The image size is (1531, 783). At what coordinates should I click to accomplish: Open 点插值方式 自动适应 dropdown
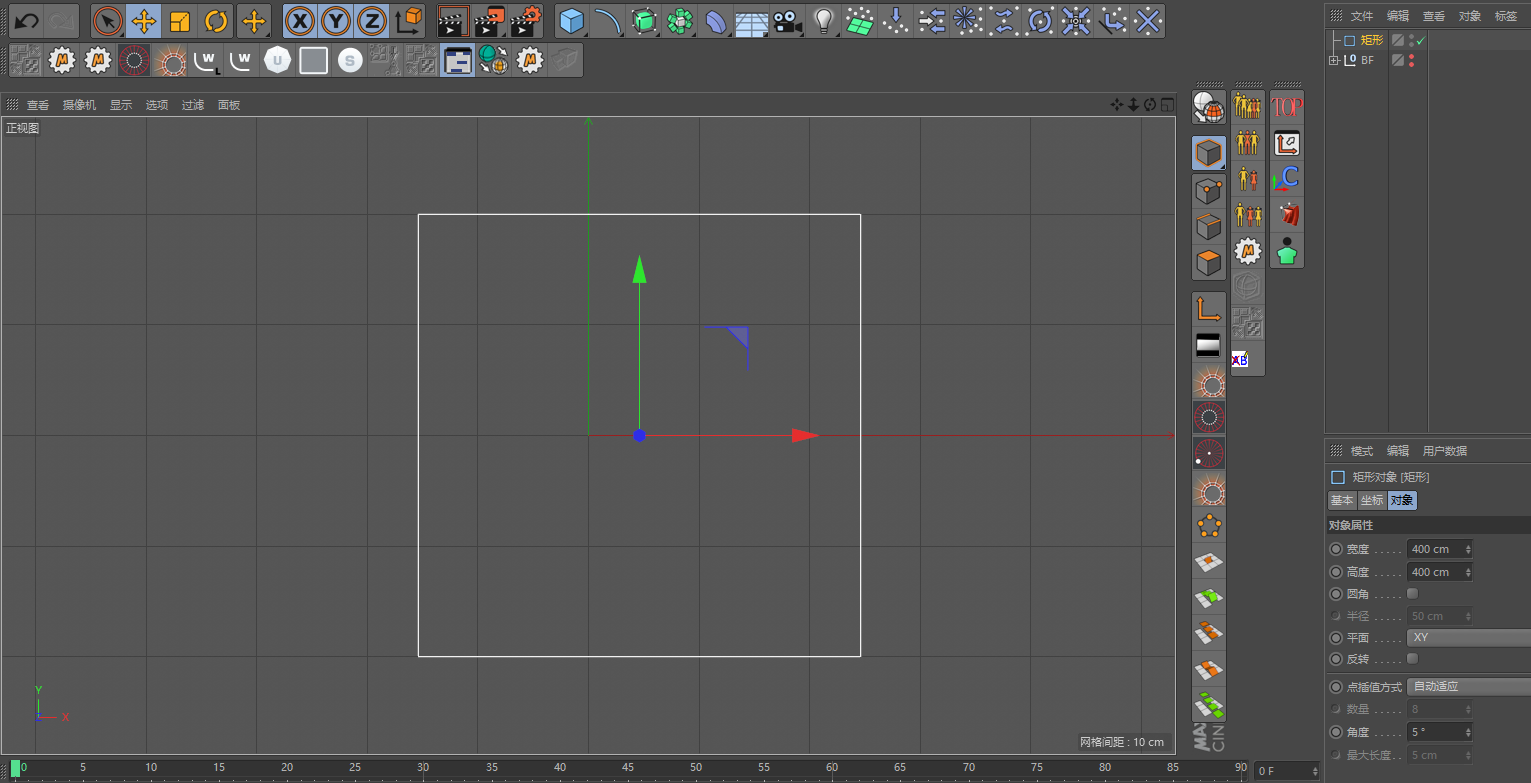1468,687
